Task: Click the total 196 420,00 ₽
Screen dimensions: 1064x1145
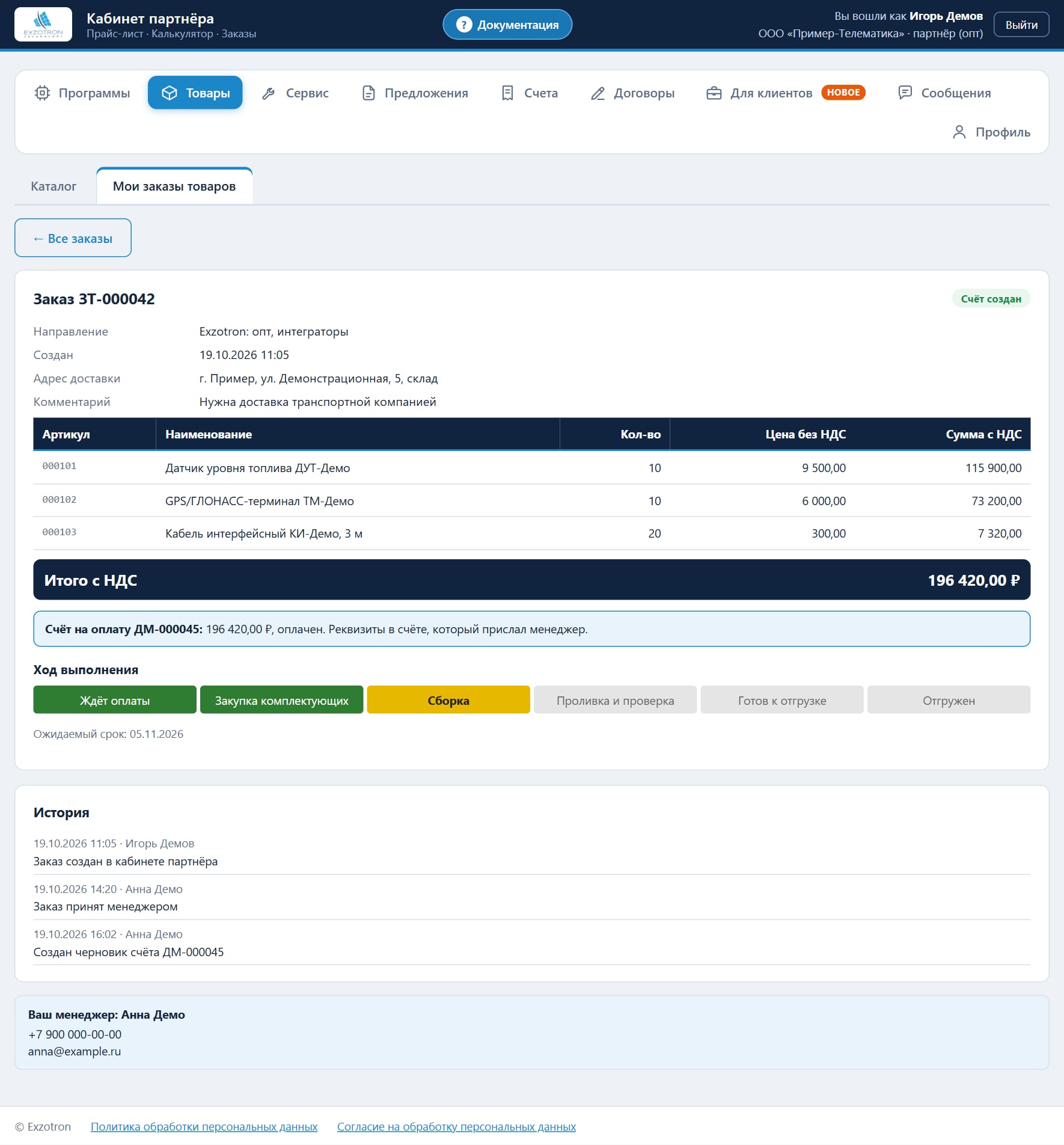Action: pyautogui.click(x=974, y=580)
